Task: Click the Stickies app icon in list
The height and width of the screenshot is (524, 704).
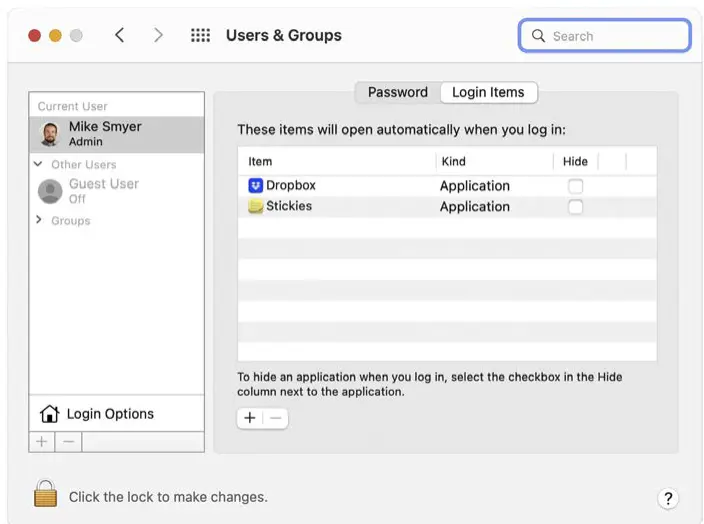Action: (x=255, y=206)
